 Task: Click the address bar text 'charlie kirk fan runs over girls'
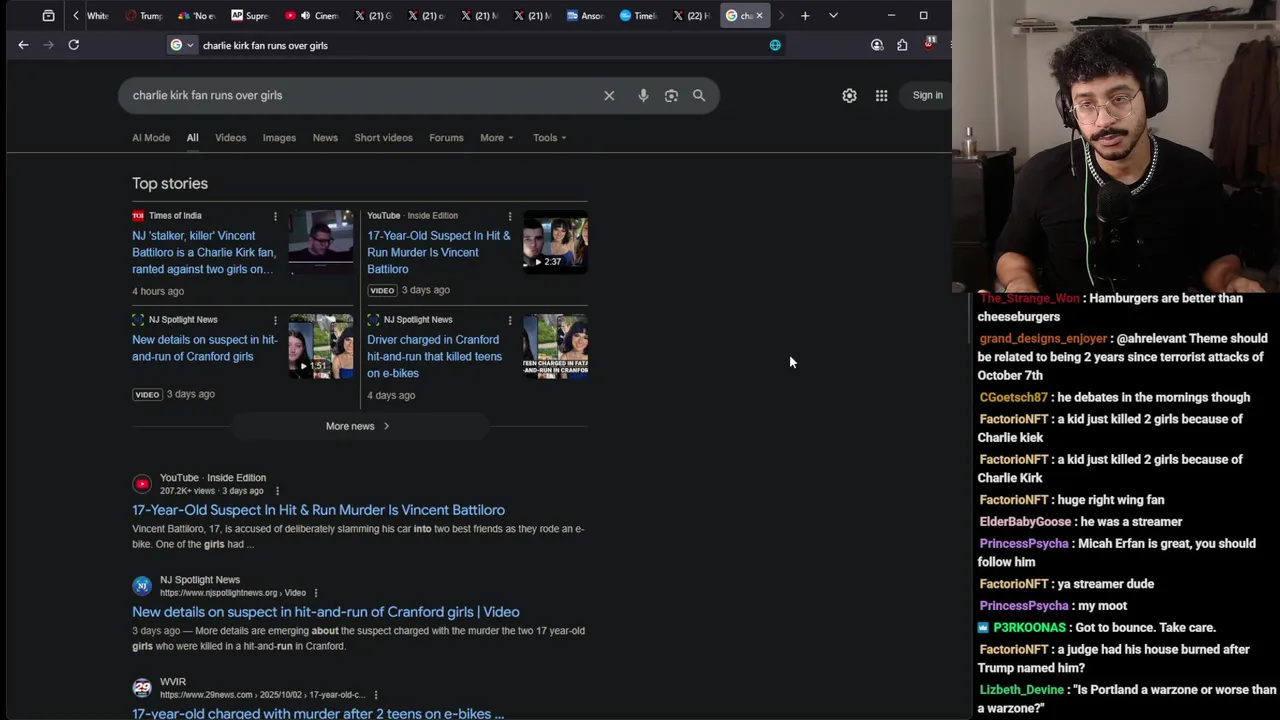point(265,45)
